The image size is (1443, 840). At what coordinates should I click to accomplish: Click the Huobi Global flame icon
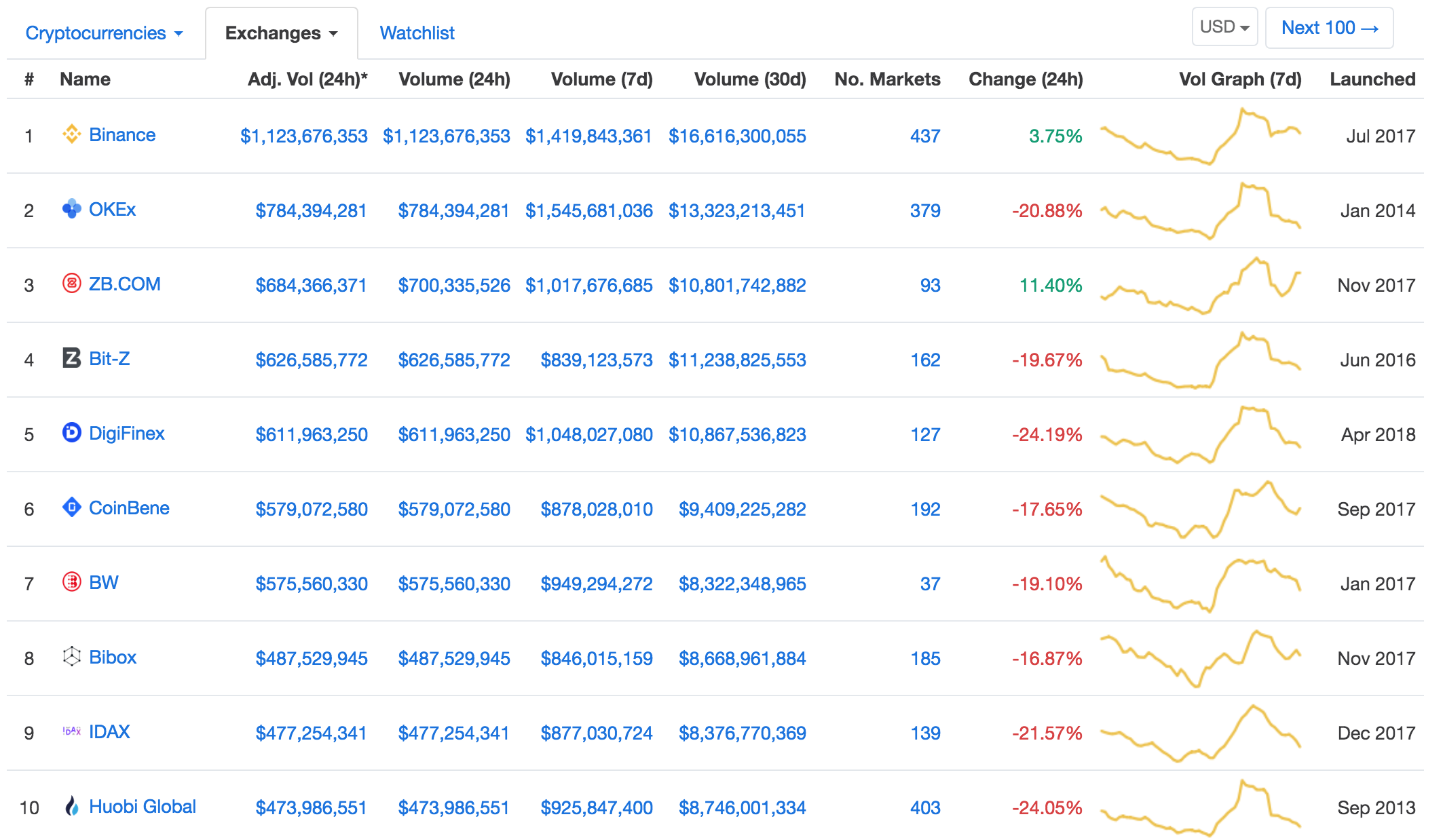[71, 806]
